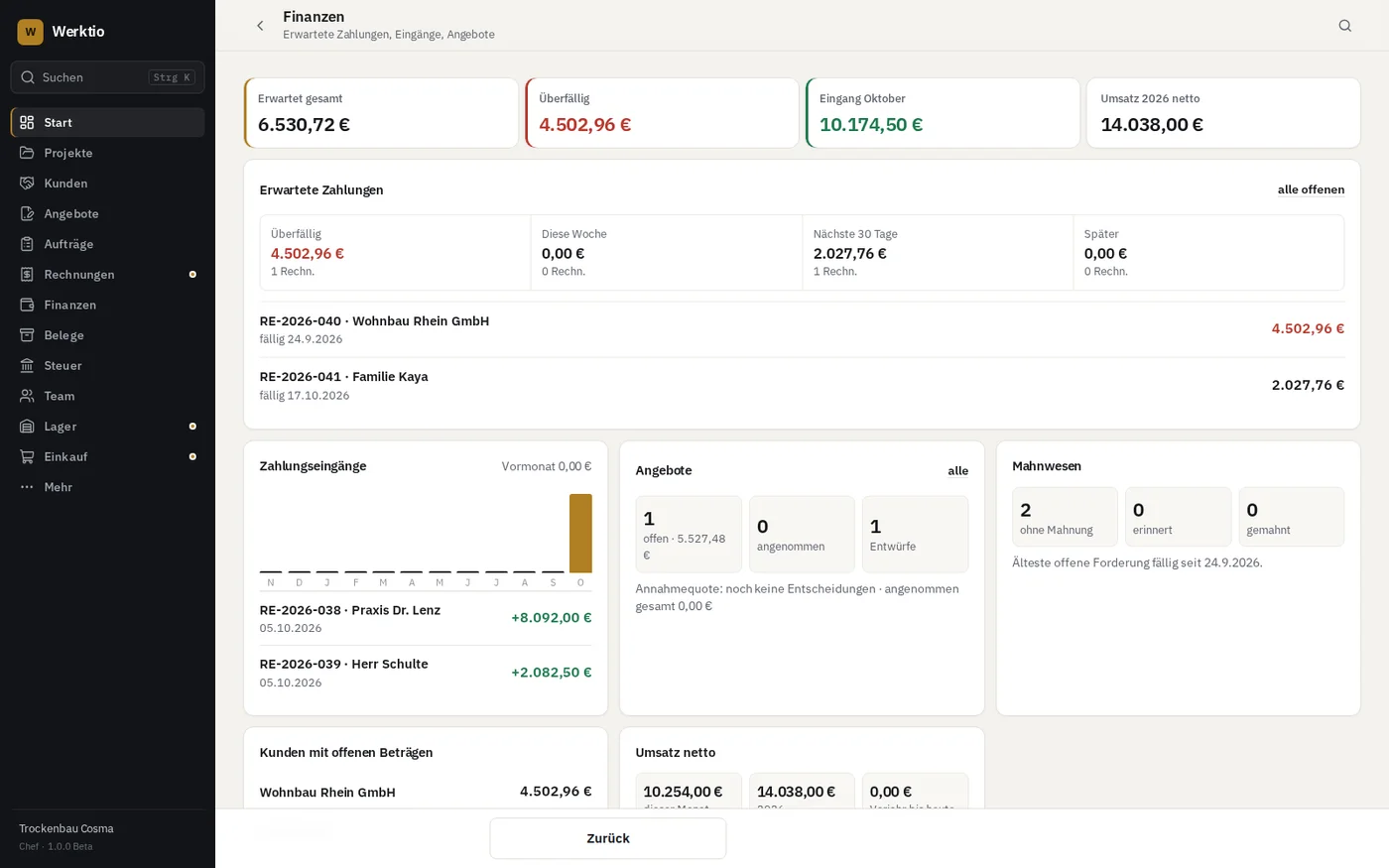Focus the Suchen search field
Image resolution: width=1389 pixels, height=868 pixels.
pos(107,77)
